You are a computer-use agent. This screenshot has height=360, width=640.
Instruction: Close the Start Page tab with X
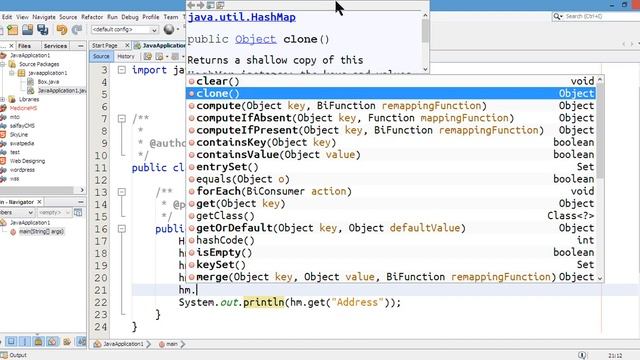click(x=127, y=45)
